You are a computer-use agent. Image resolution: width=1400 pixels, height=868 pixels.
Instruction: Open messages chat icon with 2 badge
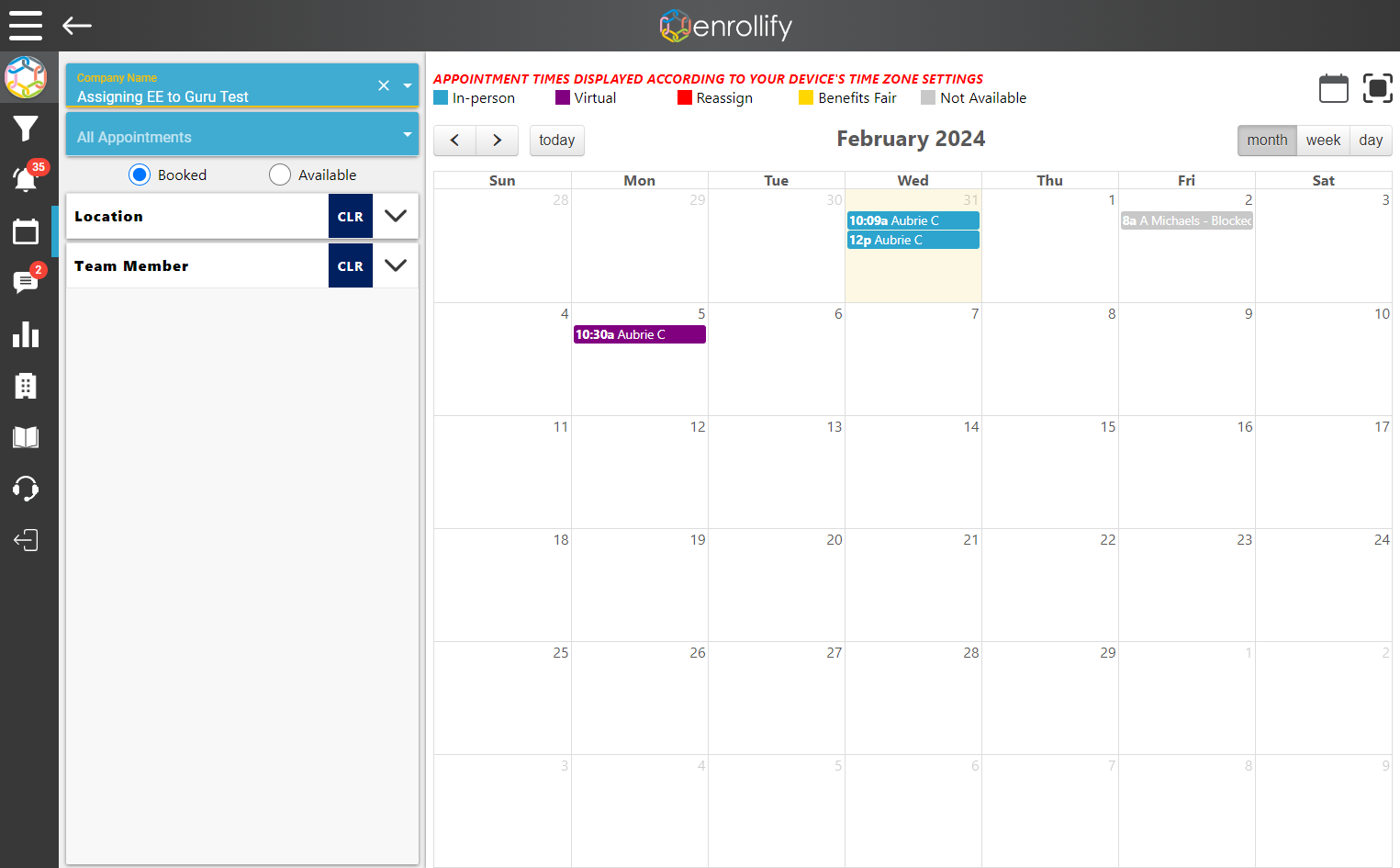26,282
